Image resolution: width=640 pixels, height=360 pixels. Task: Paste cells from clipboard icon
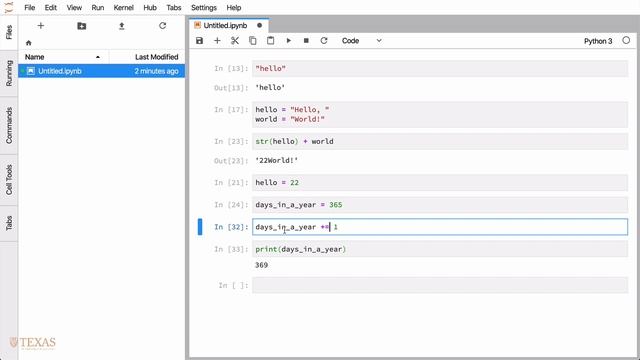(270, 41)
